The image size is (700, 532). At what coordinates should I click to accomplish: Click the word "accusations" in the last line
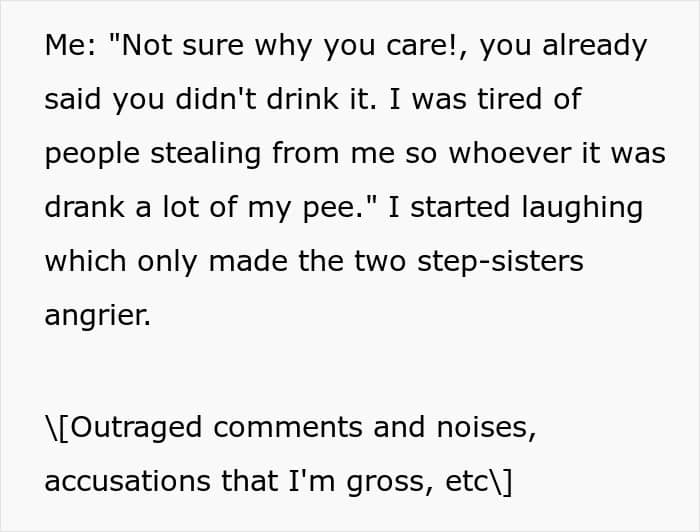[x=128, y=481]
